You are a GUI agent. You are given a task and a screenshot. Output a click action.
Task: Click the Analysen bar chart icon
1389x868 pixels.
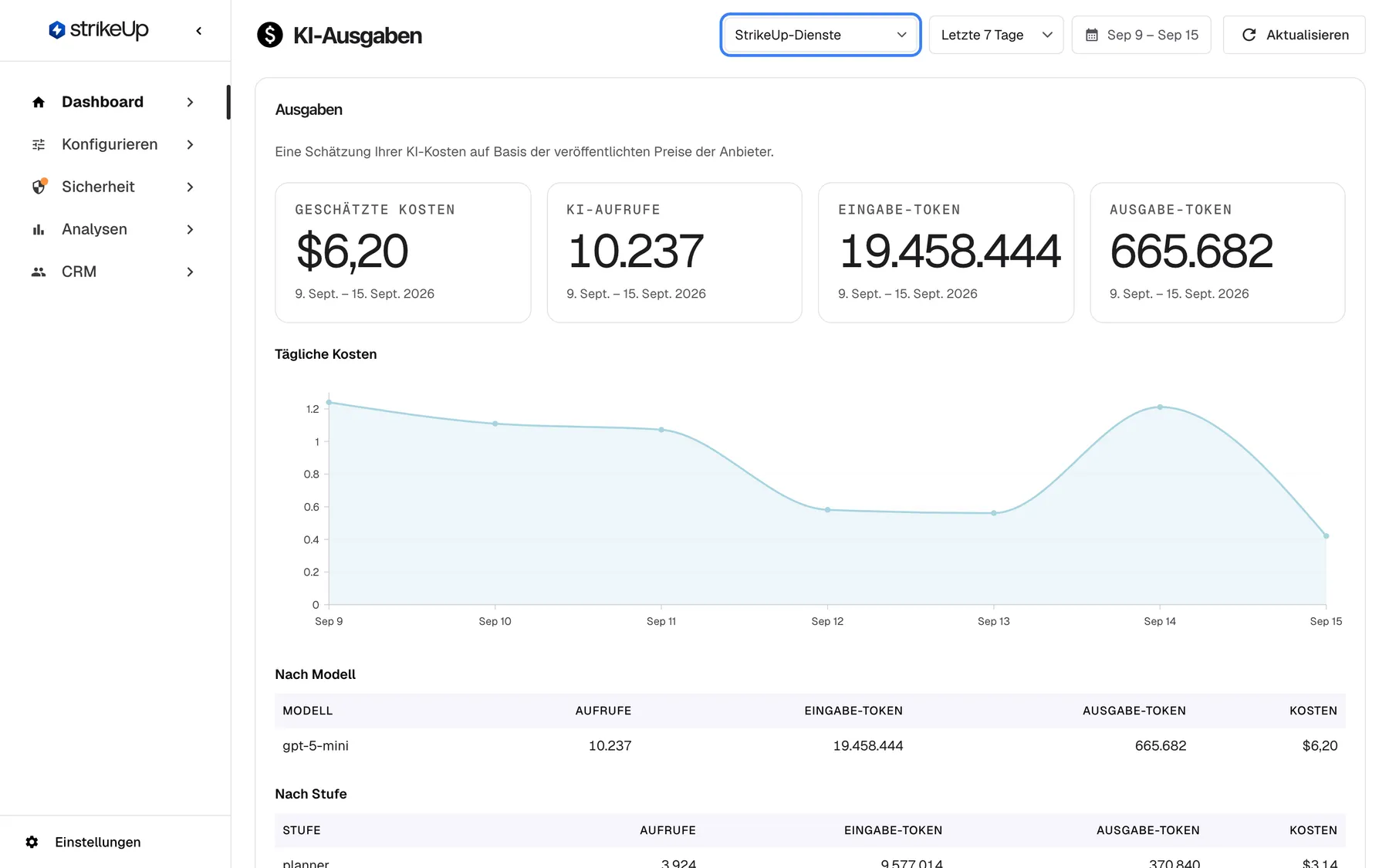[x=39, y=230]
